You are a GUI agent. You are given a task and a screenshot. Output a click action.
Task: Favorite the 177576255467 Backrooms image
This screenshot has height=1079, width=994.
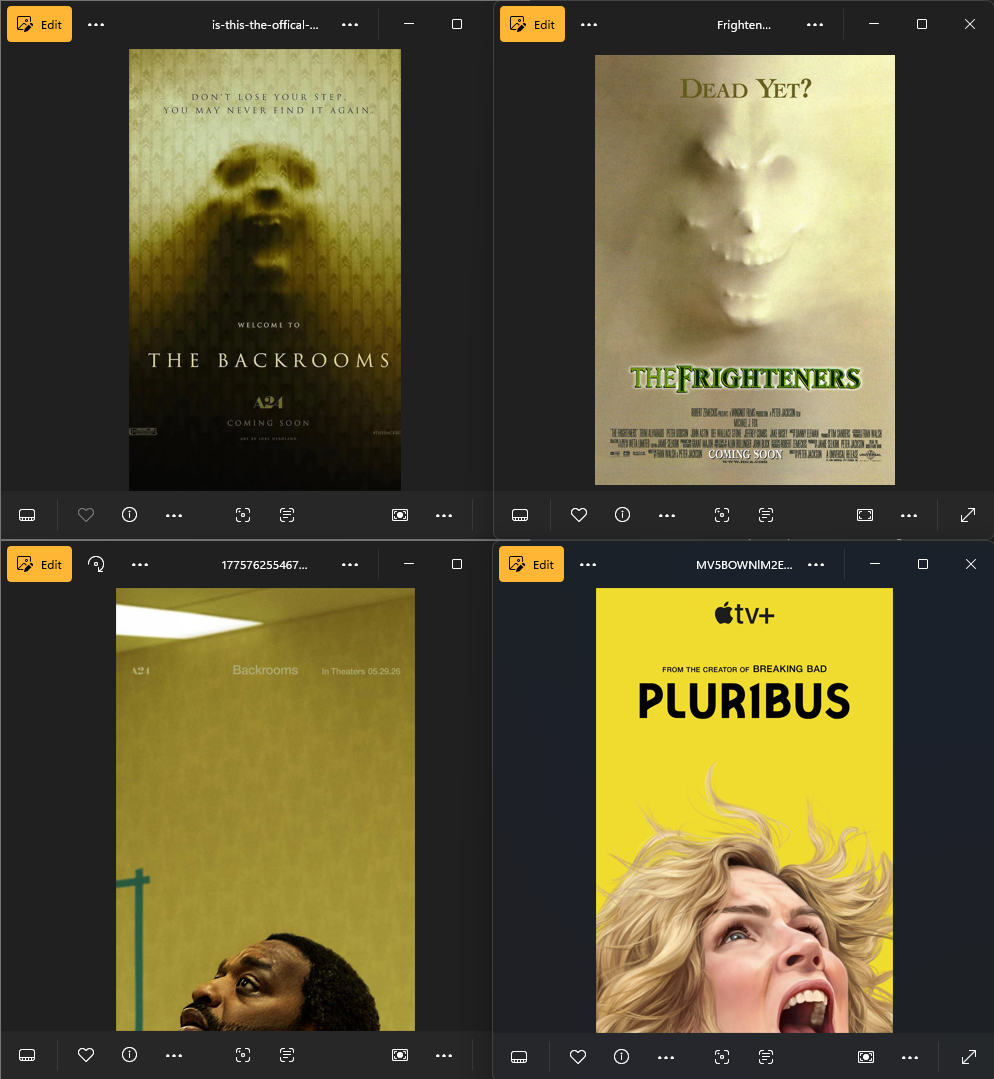click(86, 1055)
